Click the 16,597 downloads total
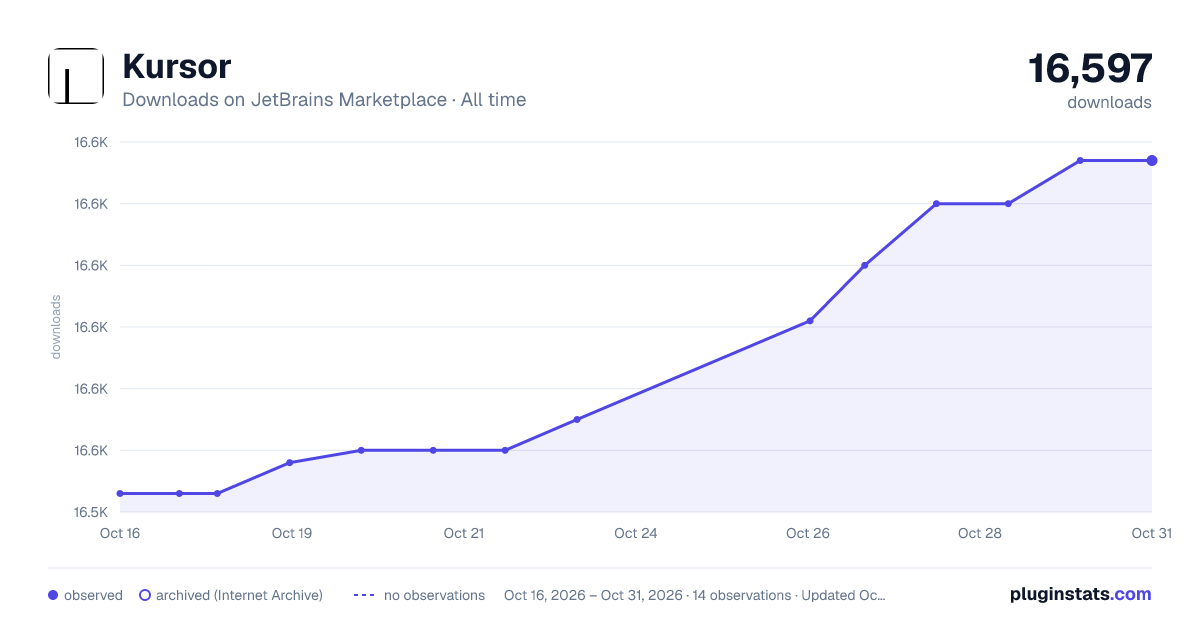The width and height of the screenshot is (1200, 630). [1090, 69]
